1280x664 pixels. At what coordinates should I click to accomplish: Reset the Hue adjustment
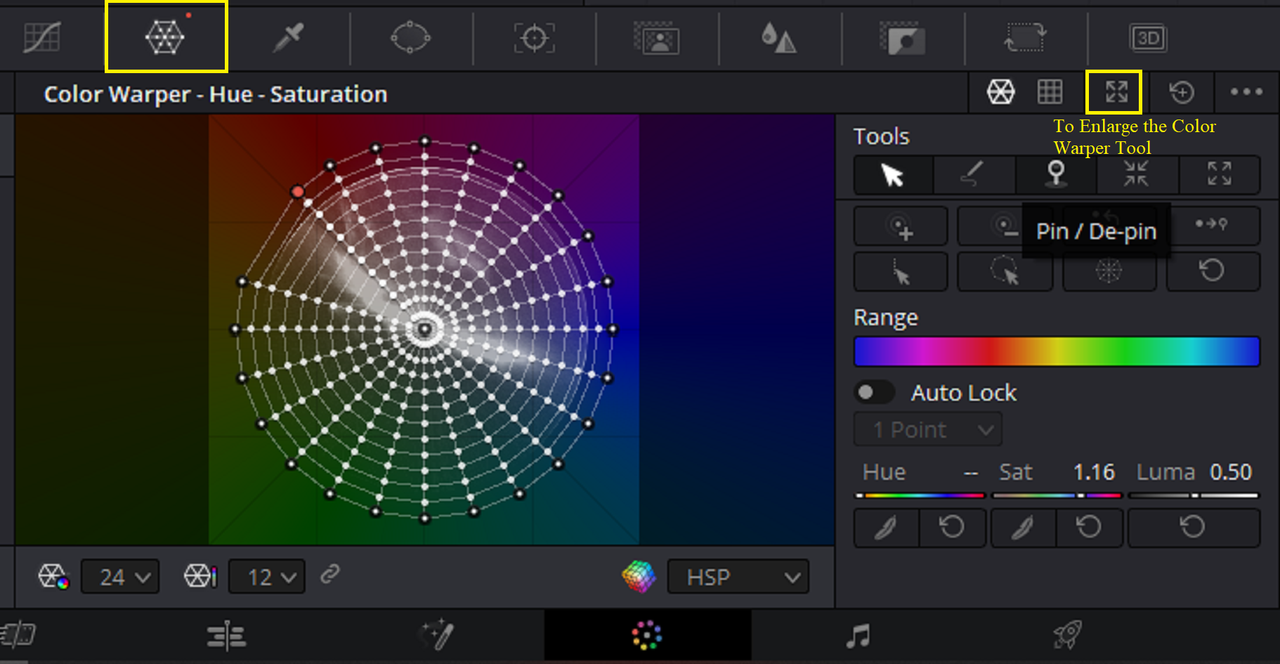point(952,527)
